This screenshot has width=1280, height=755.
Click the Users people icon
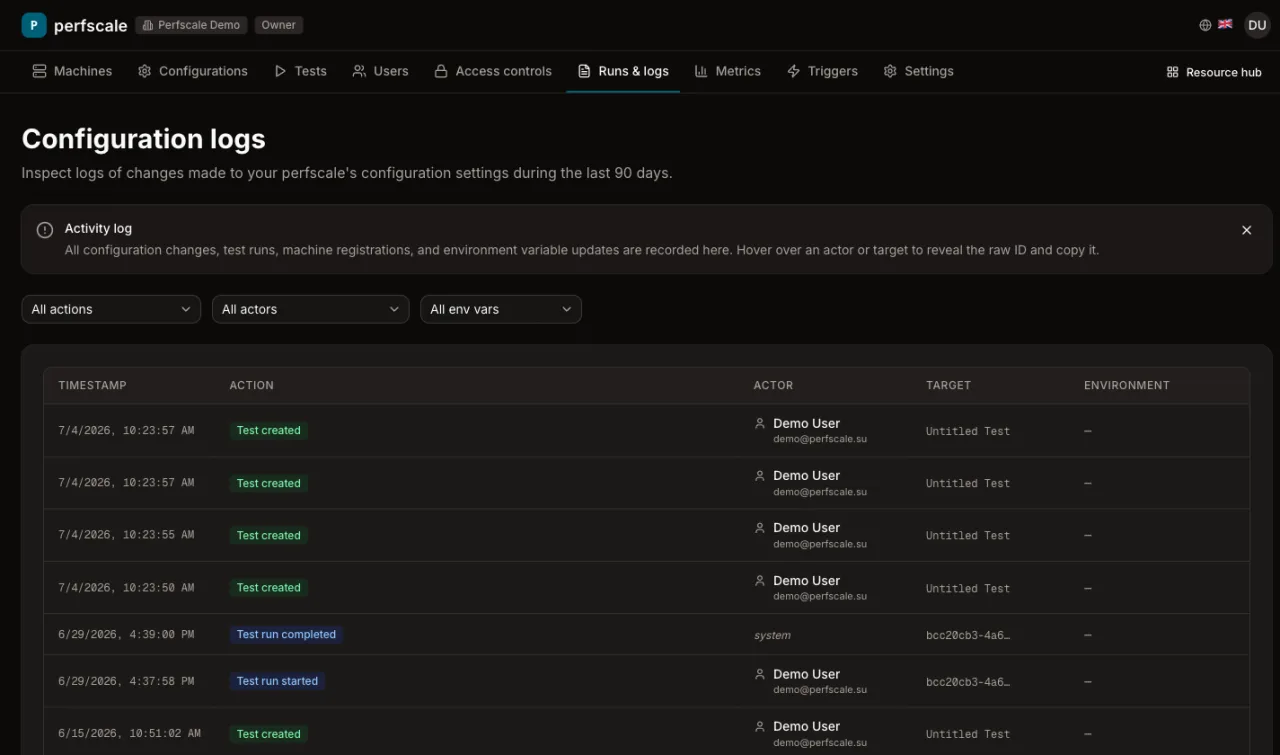[x=359, y=71]
